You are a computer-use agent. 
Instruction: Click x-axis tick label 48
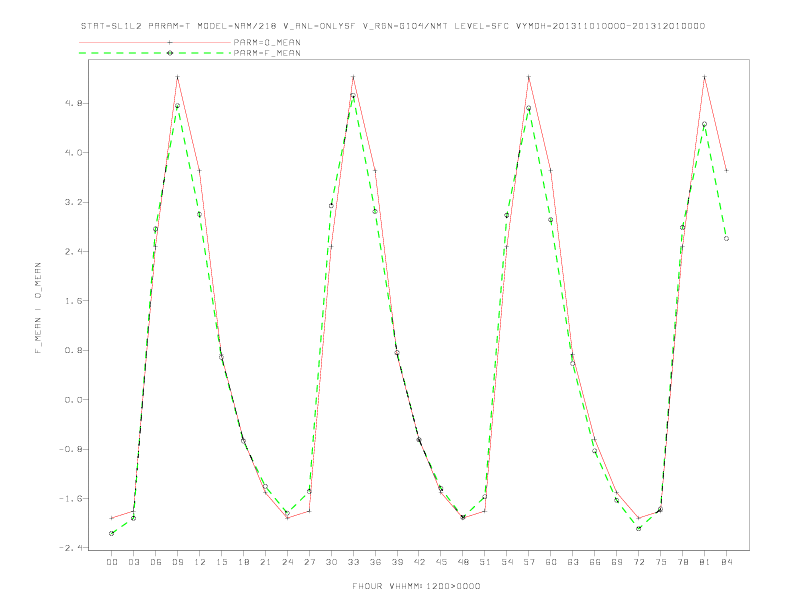point(463,562)
